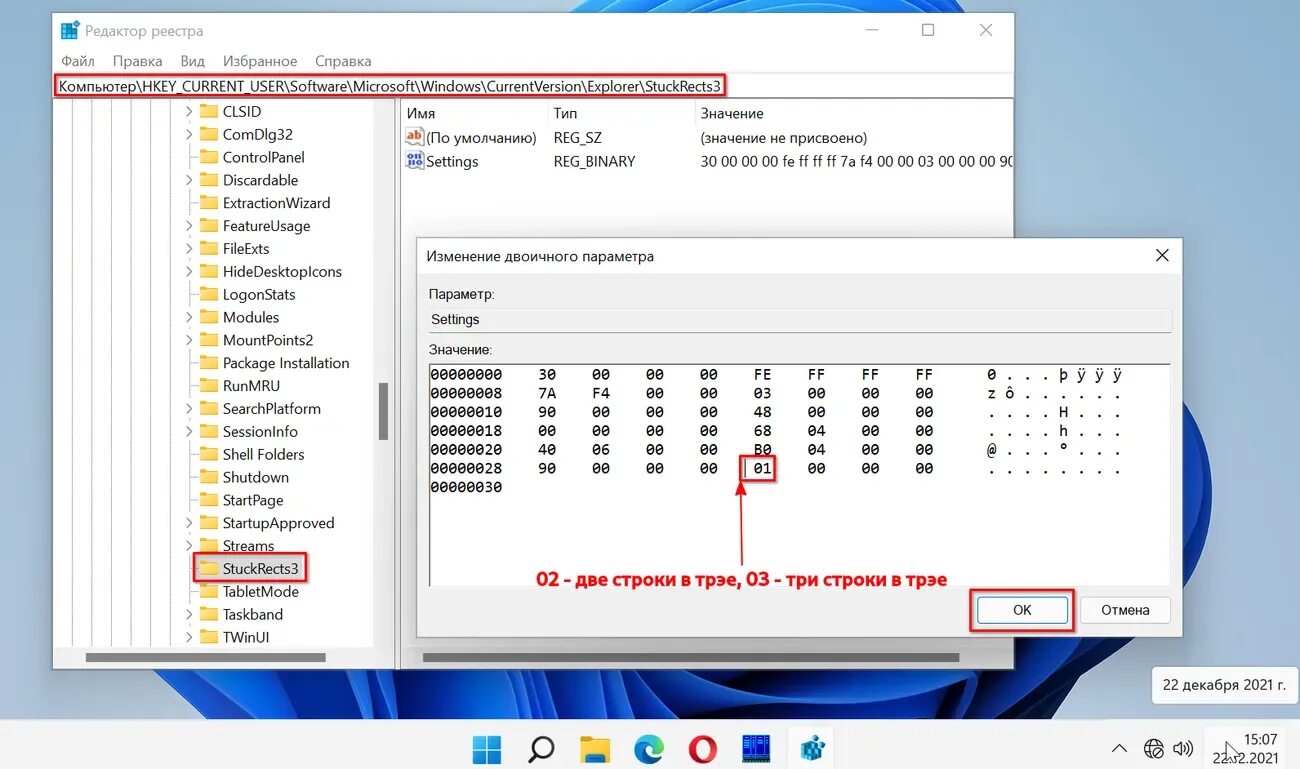Expand the Modules key
The height and width of the screenshot is (769, 1300).
tap(189, 317)
